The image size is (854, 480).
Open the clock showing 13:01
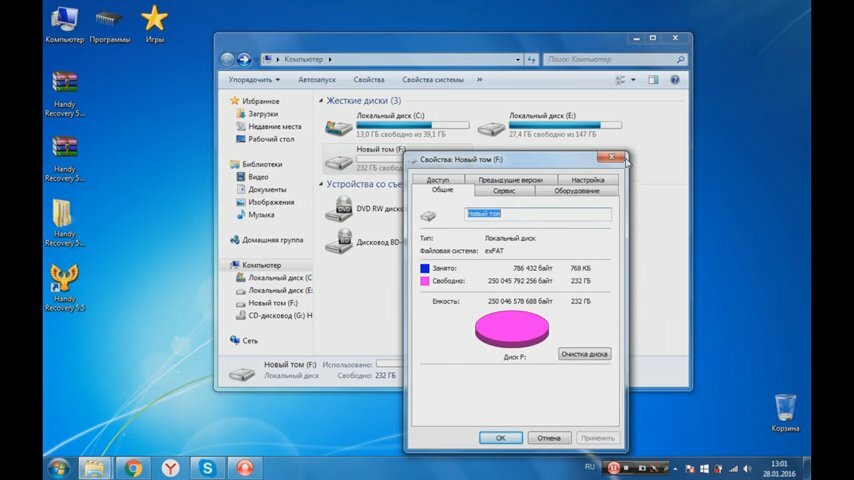pyautogui.click(x=779, y=469)
